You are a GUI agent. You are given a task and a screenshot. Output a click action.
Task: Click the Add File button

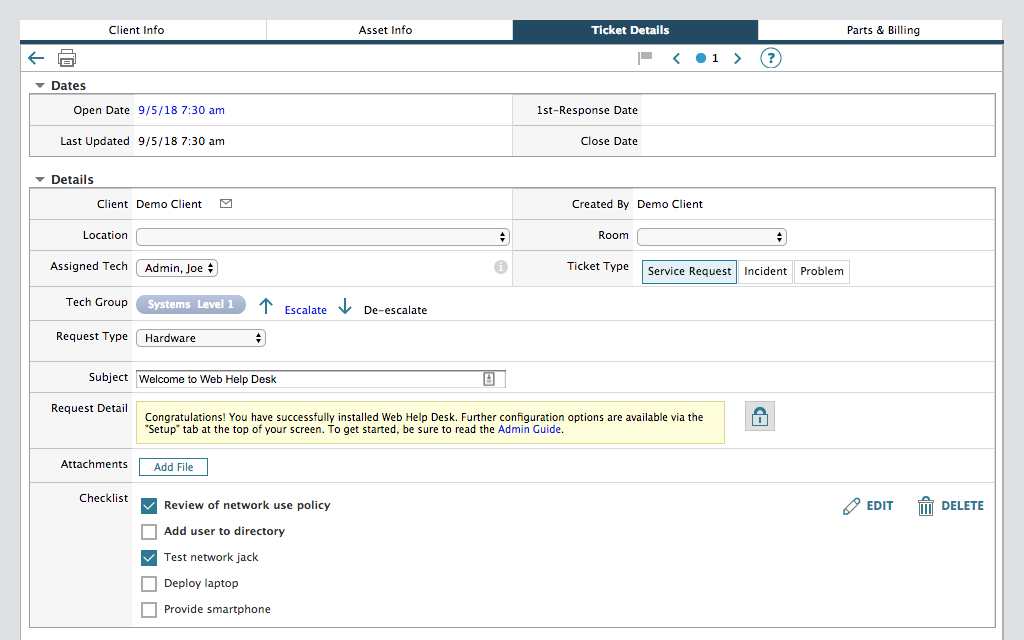[x=173, y=466]
